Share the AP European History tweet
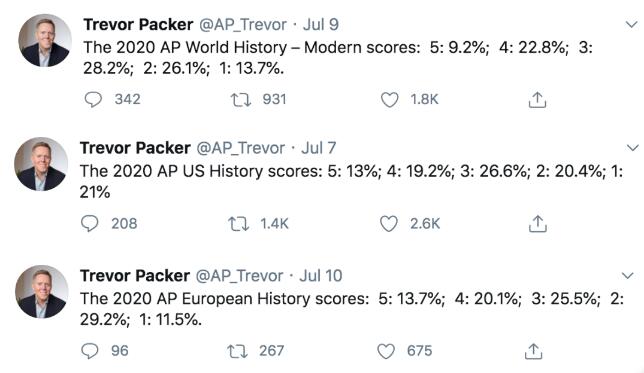Image resolution: width=644 pixels, height=373 pixels. point(534,351)
